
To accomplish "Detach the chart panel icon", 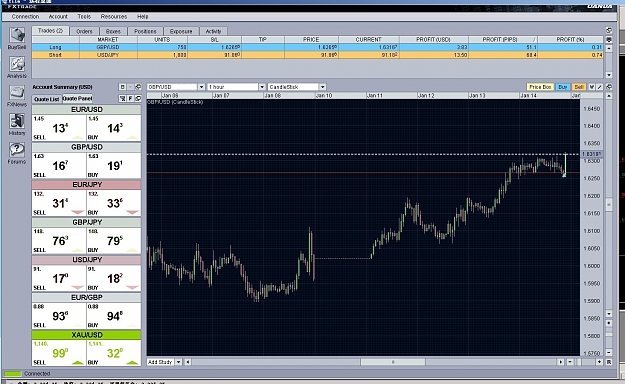I will (609, 87).
